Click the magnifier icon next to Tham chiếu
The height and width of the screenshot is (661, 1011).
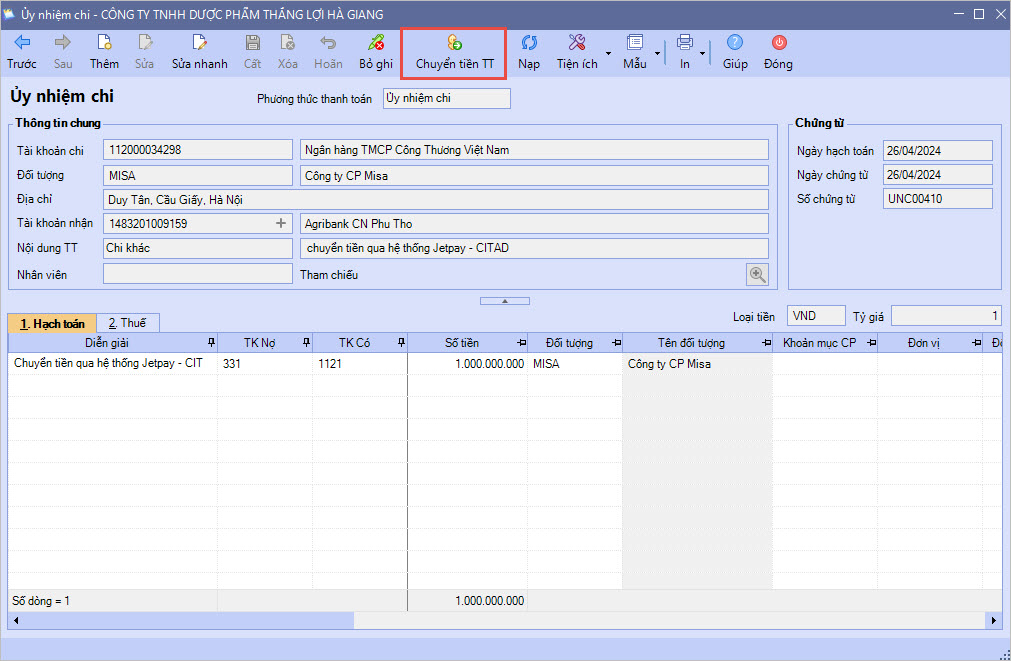(x=757, y=274)
